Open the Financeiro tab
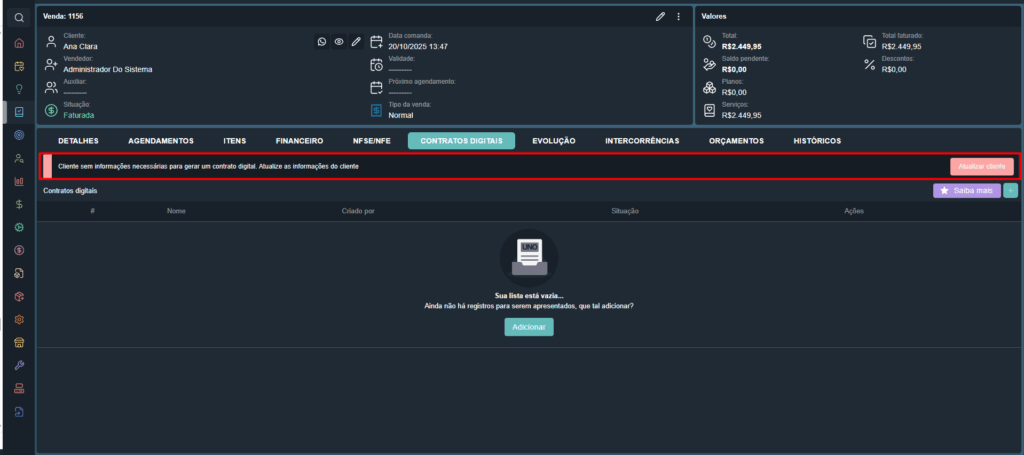 299,141
